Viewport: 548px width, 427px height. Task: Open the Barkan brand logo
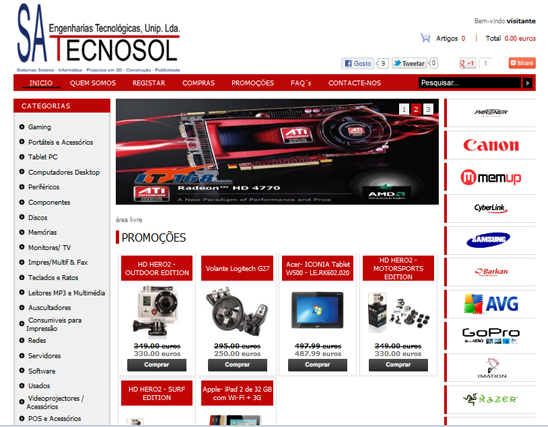coord(491,272)
